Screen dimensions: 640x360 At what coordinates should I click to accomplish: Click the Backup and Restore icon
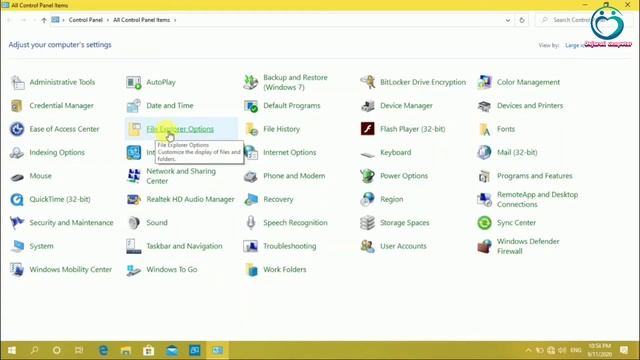(x=251, y=82)
